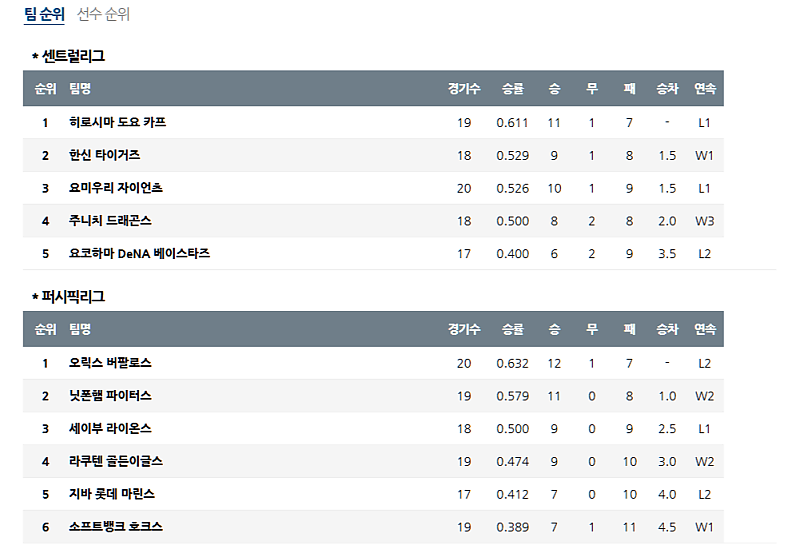Click 연속 header in 퍼시픽리그 table

(x=705, y=329)
